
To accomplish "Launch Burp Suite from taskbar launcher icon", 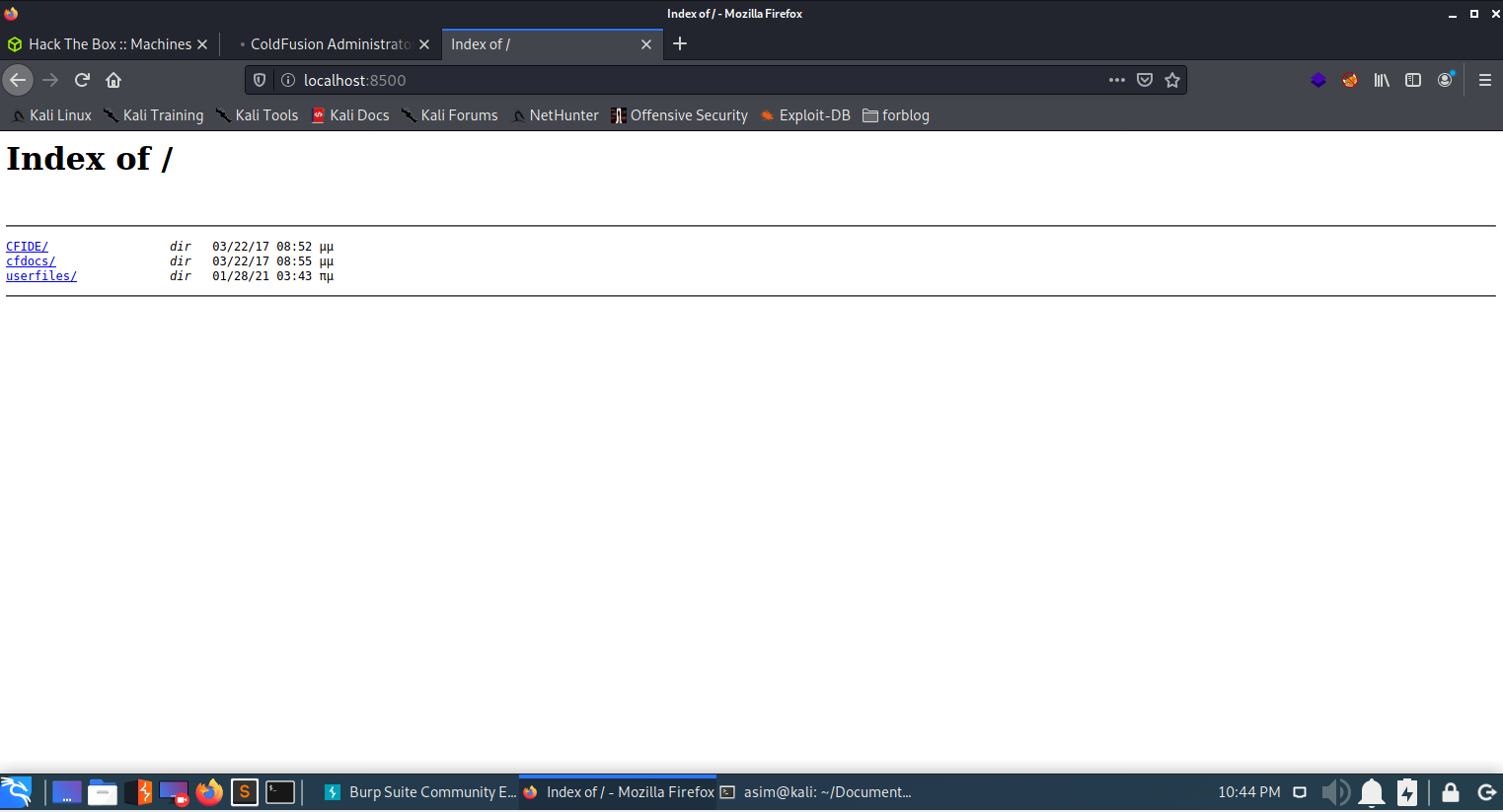I will click(138, 792).
